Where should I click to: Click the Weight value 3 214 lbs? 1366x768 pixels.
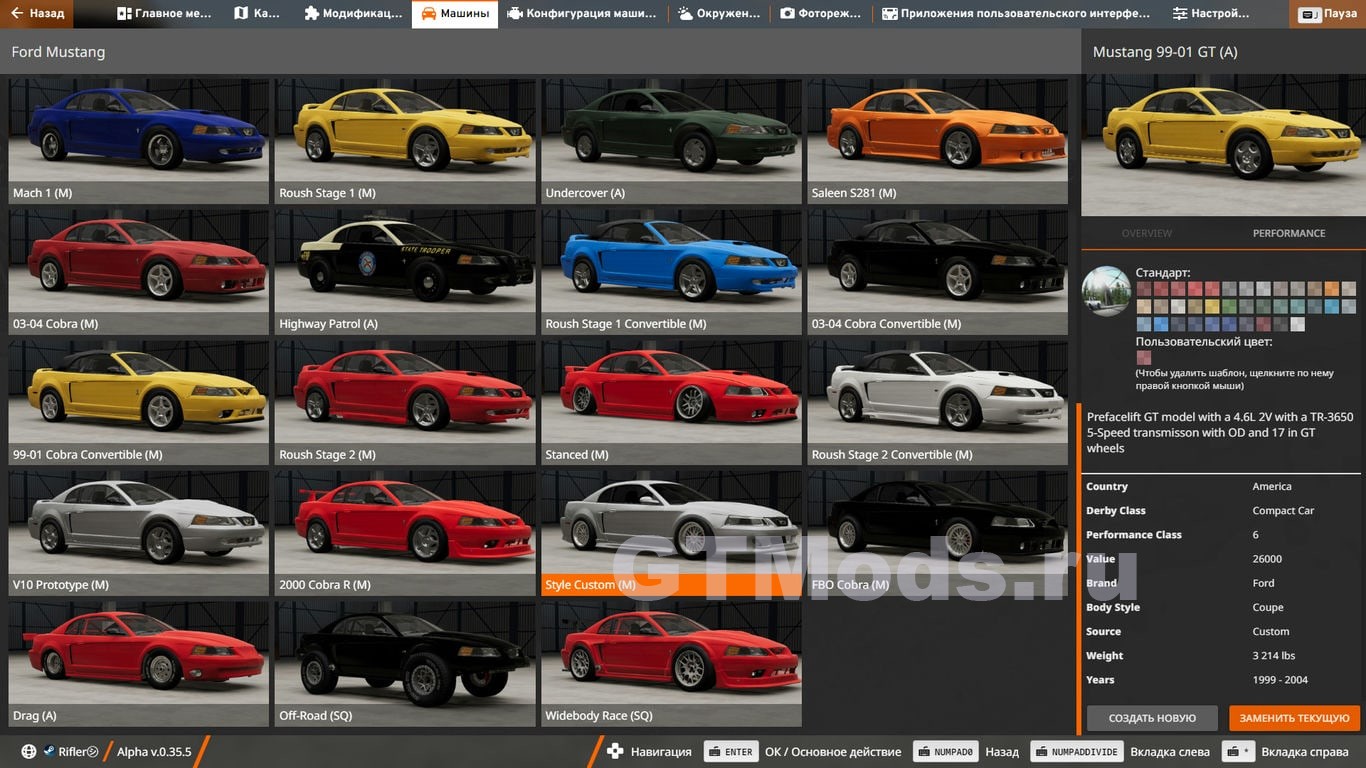1274,656
